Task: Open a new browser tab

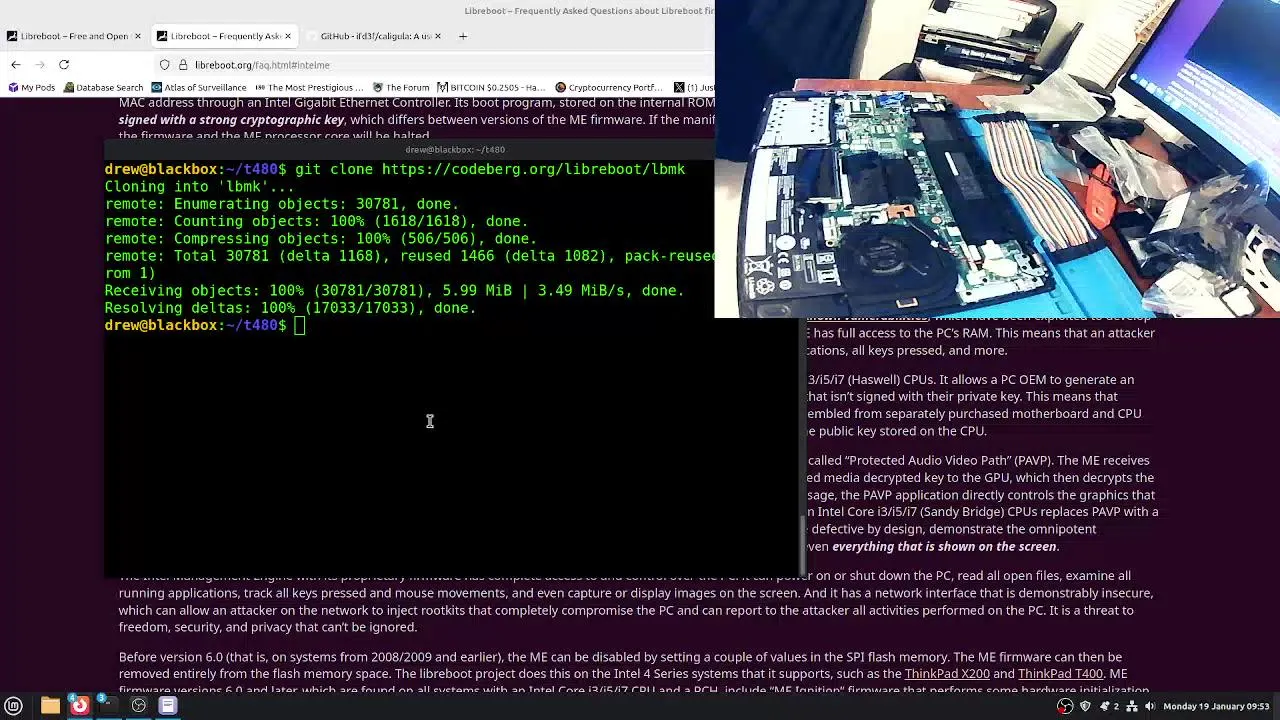Action: tap(462, 36)
